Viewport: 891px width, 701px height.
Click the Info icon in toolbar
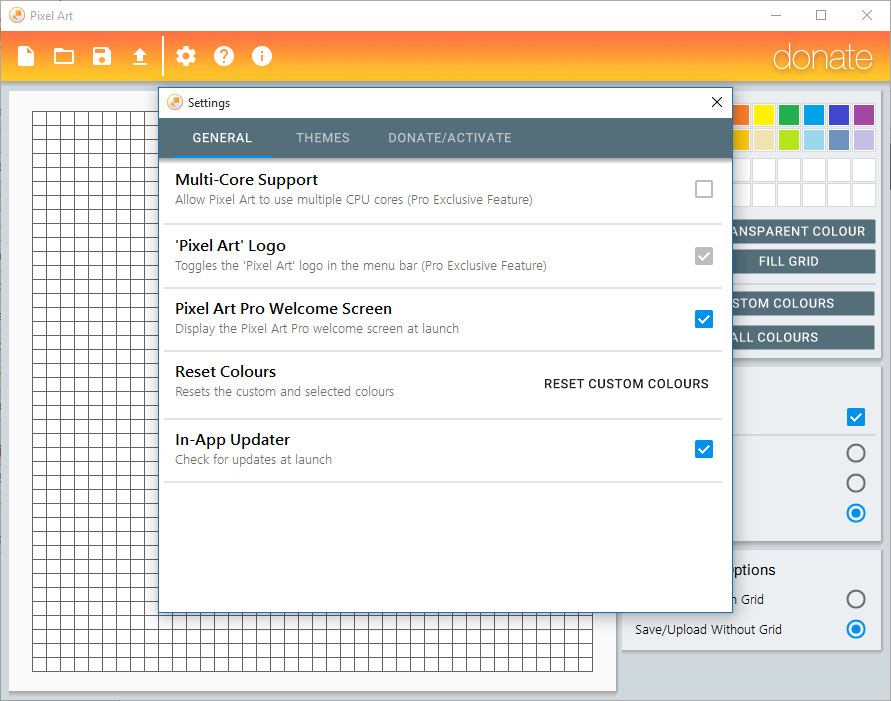262,56
